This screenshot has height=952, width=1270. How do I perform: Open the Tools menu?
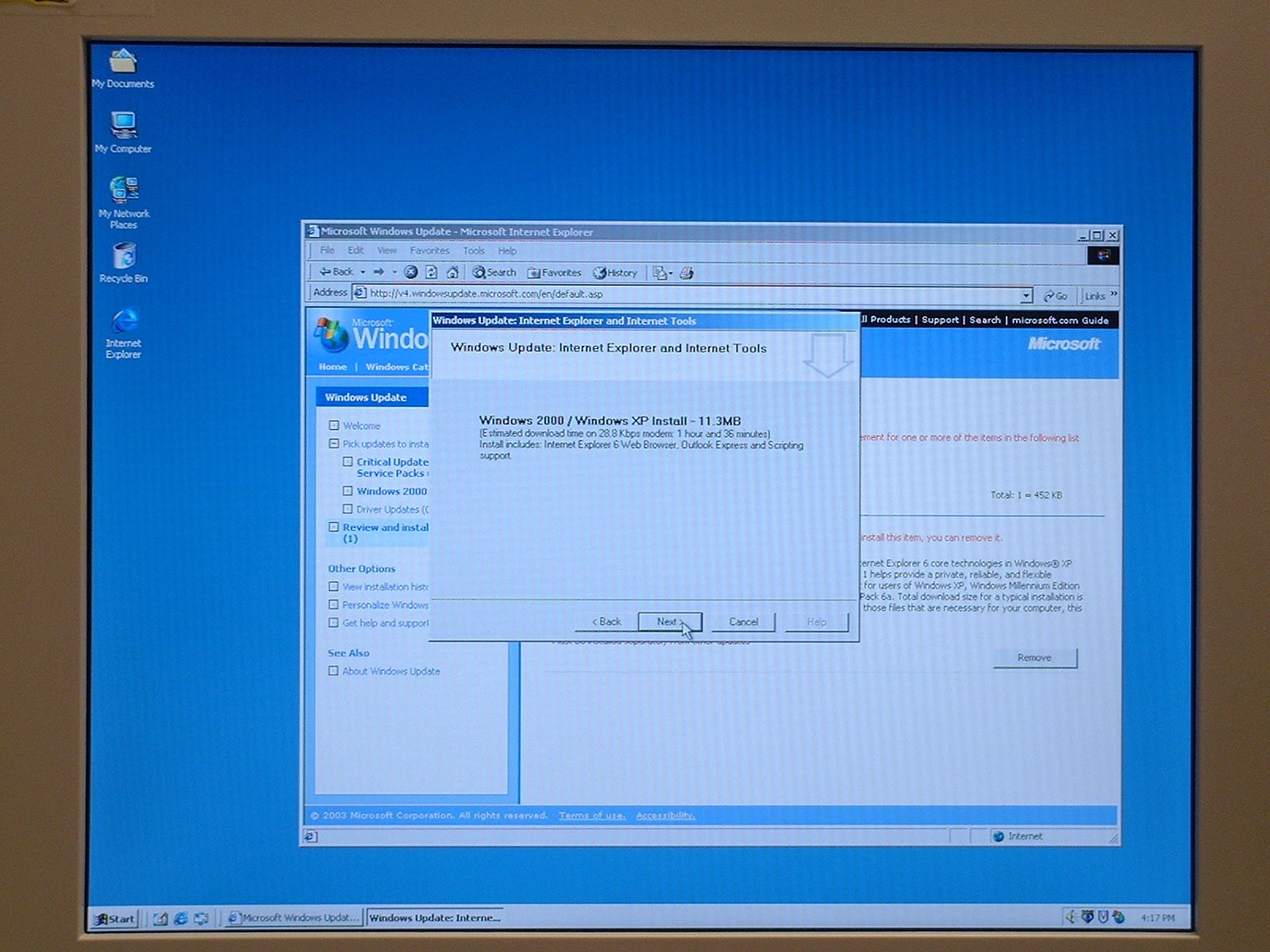(x=474, y=251)
